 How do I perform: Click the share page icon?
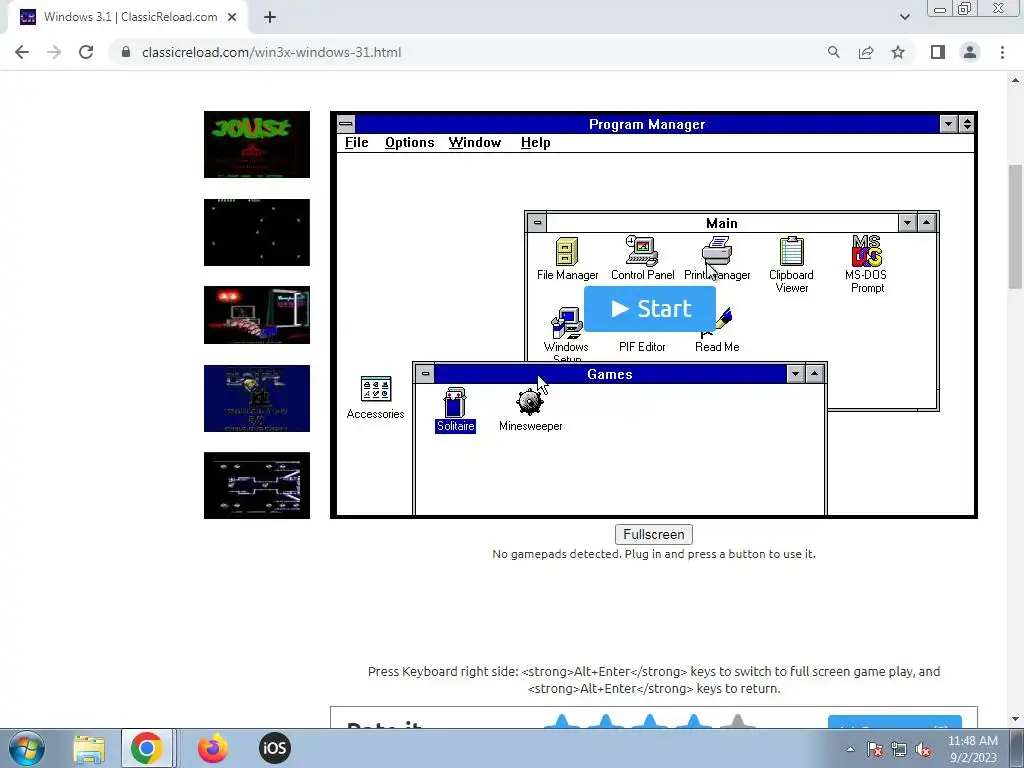(x=866, y=52)
